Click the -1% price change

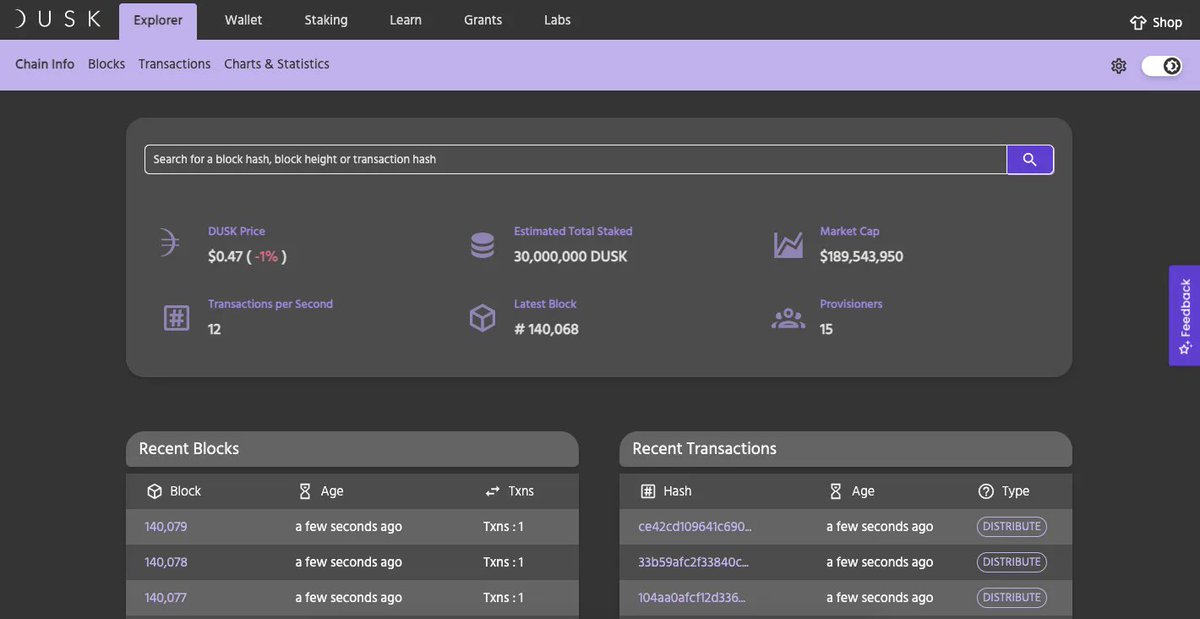click(x=266, y=257)
